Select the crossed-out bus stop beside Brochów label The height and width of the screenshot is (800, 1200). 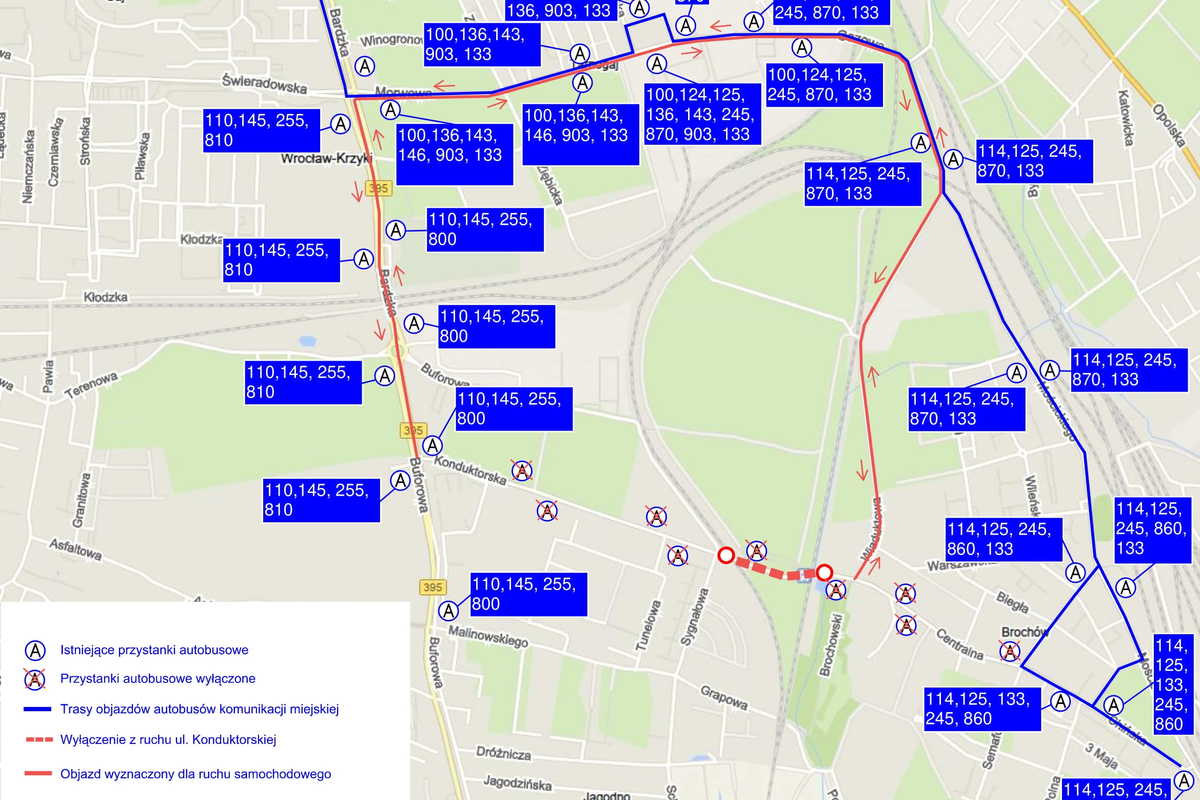(x=1010, y=652)
